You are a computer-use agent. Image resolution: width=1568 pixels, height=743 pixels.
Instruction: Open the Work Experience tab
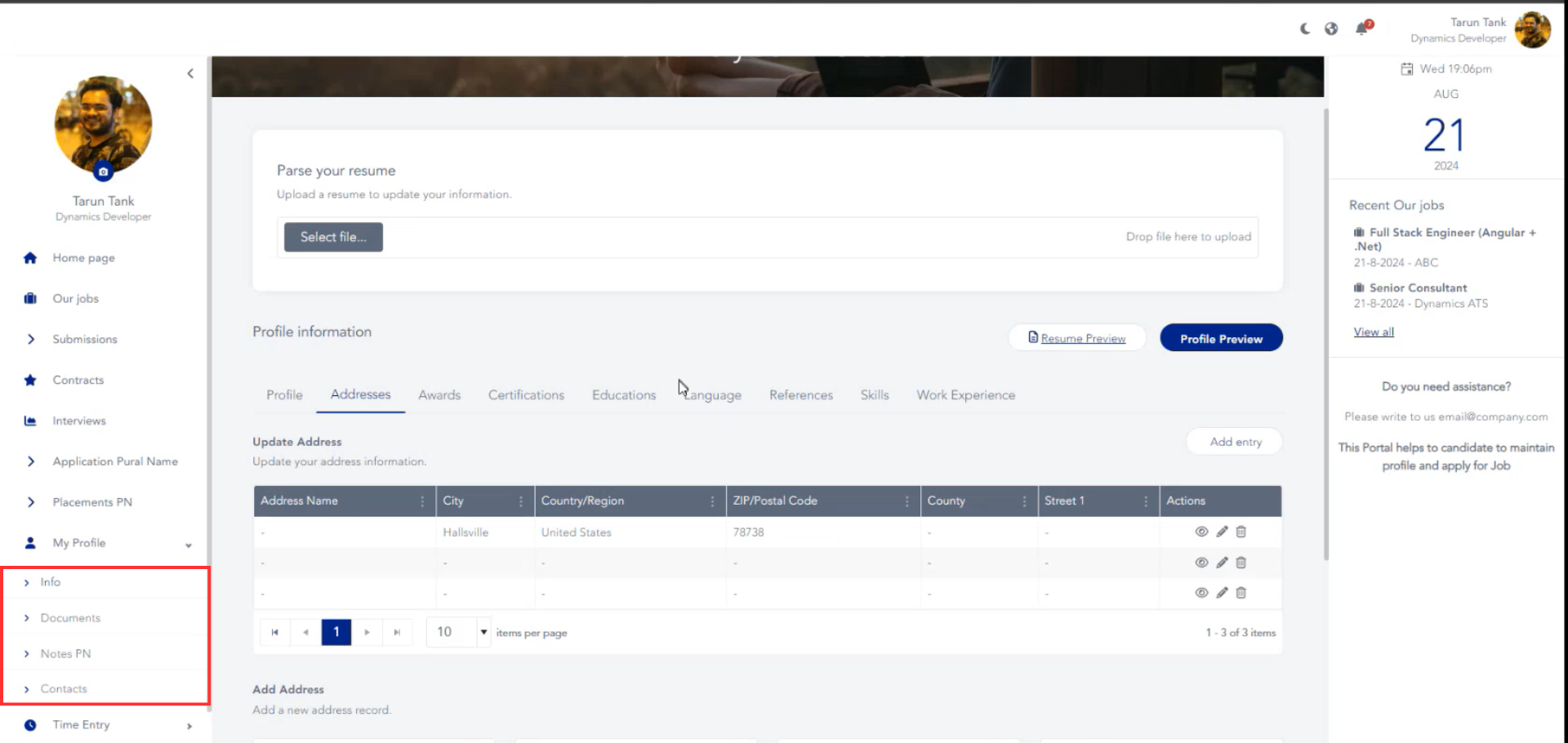click(x=966, y=395)
